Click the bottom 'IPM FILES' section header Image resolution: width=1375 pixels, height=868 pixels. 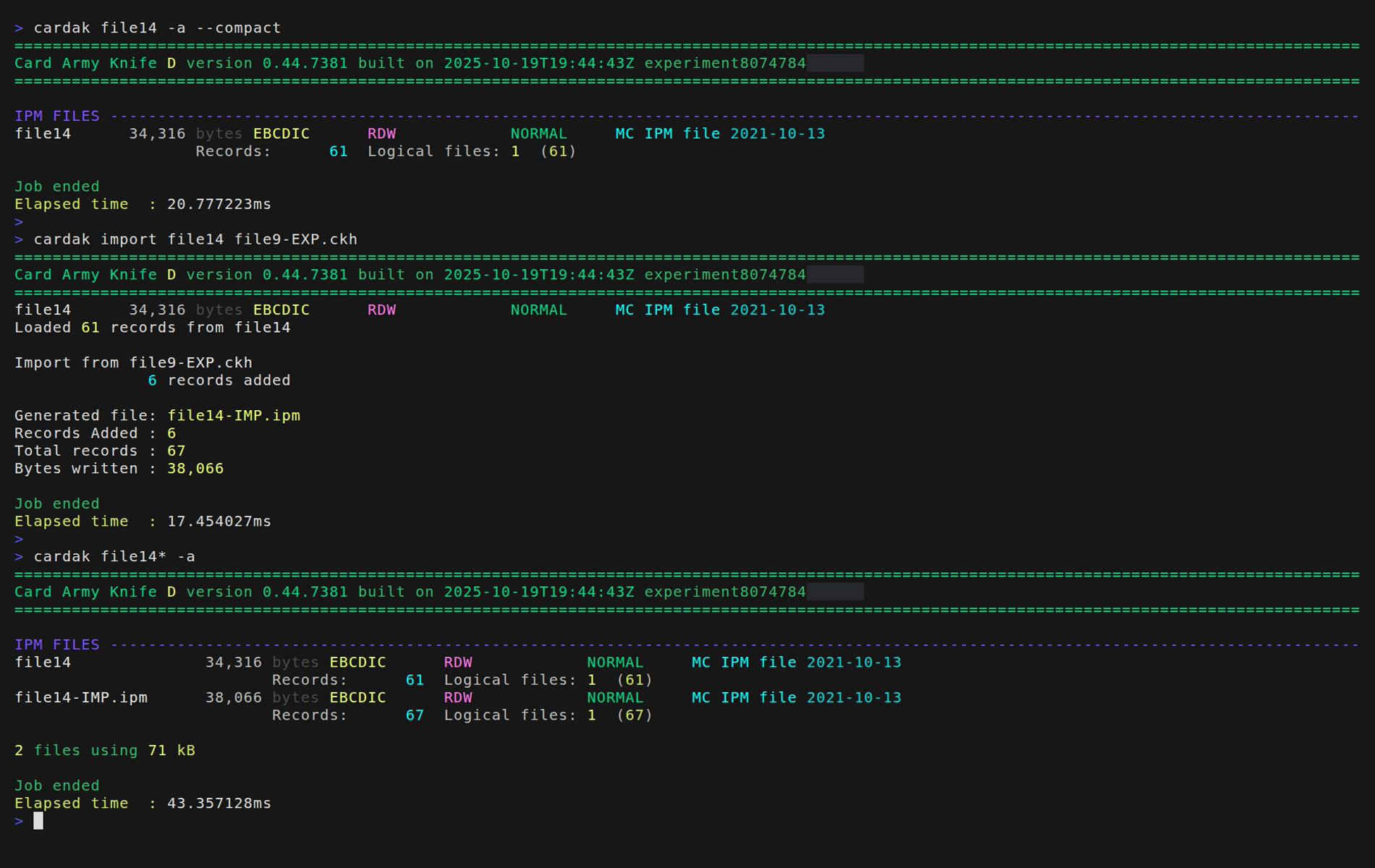57,644
